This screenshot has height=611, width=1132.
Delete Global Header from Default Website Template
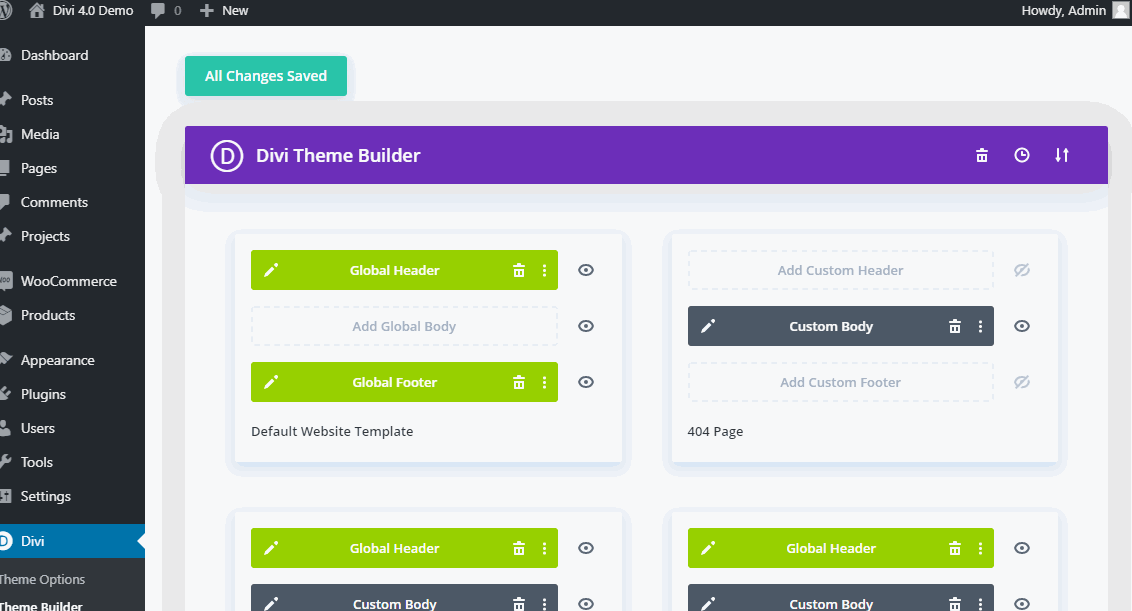[x=518, y=270]
